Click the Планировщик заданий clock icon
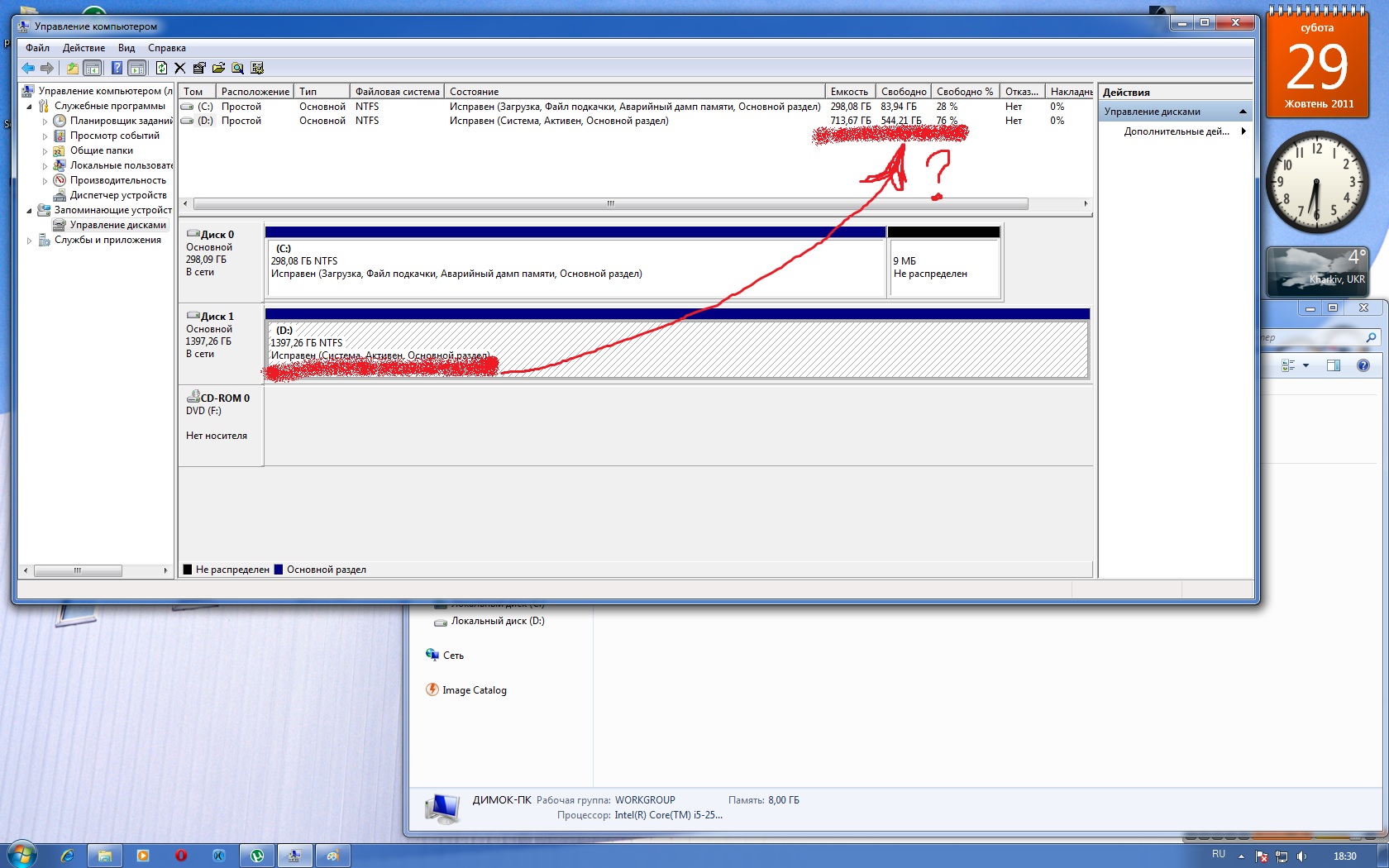The height and width of the screenshot is (868, 1389). (x=60, y=121)
